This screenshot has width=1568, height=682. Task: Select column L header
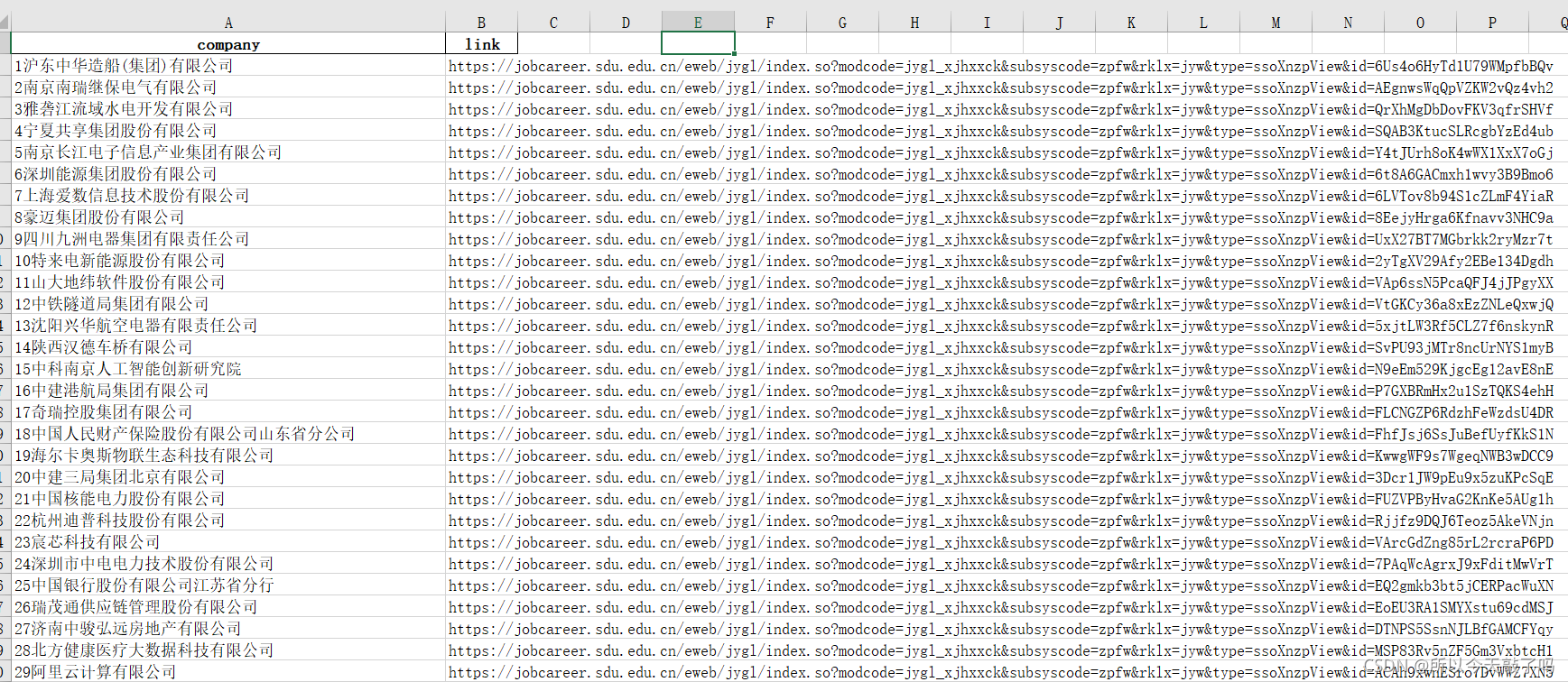(1203, 23)
